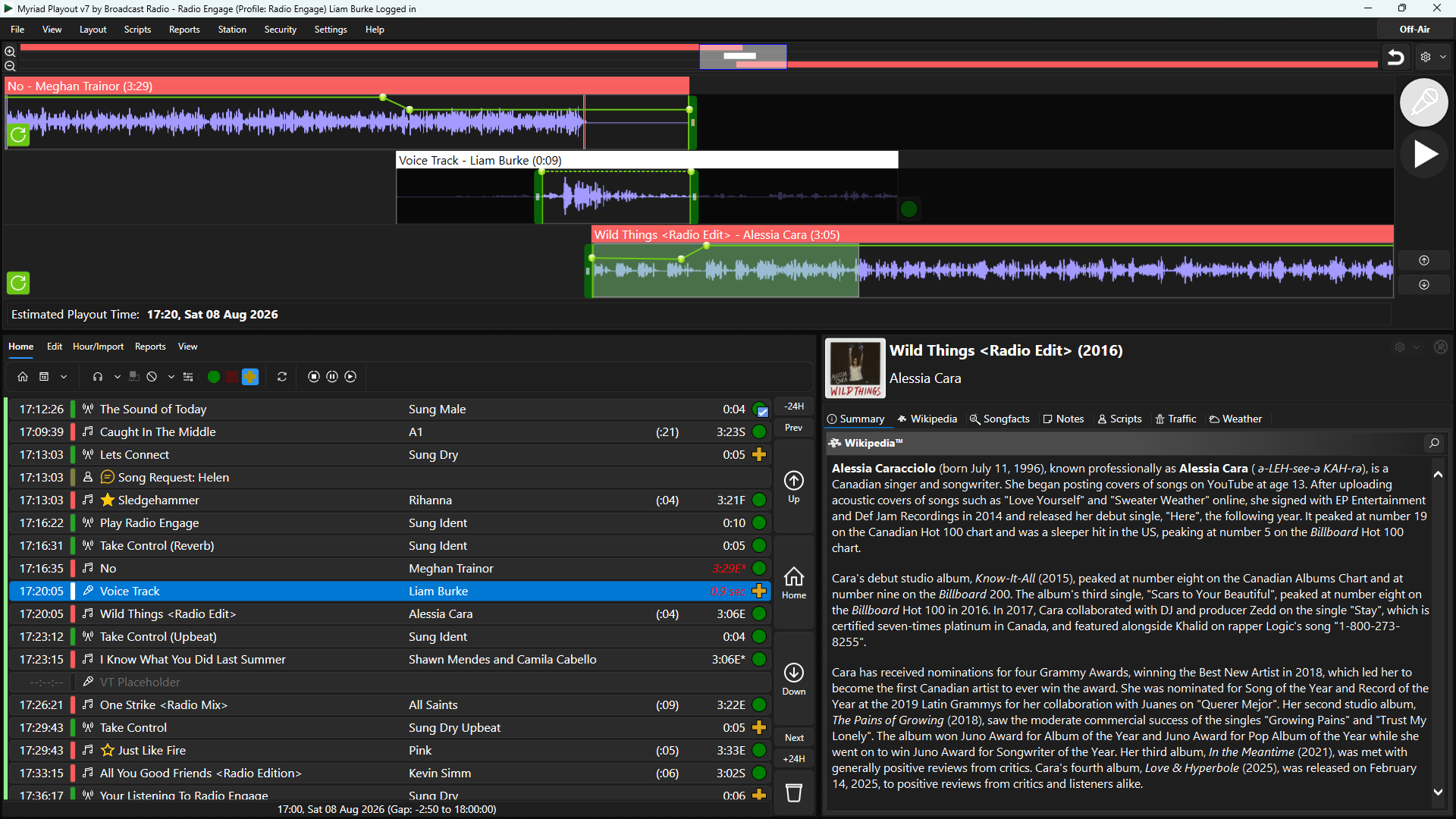Toggle the checkbox on The Sound of Today row
The height and width of the screenshot is (819, 1456).
tap(763, 412)
